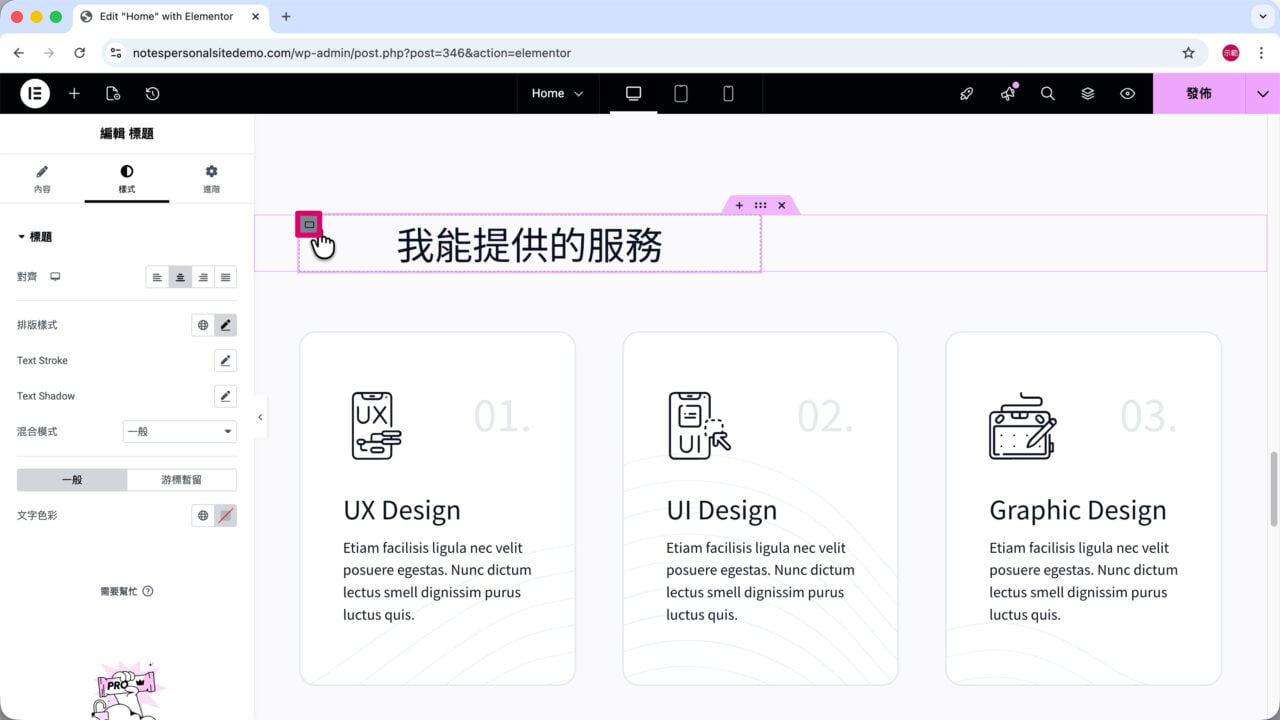This screenshot has width=1280, height=720.
Task: Click the Graphic Design title
Action: 1078,510
